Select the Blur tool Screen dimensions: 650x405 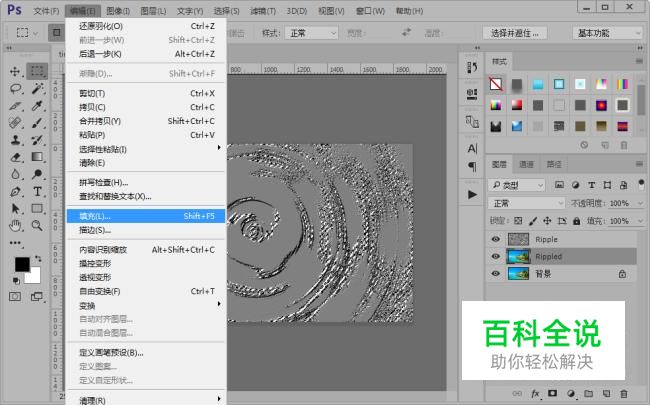click(x=15, y=174)
